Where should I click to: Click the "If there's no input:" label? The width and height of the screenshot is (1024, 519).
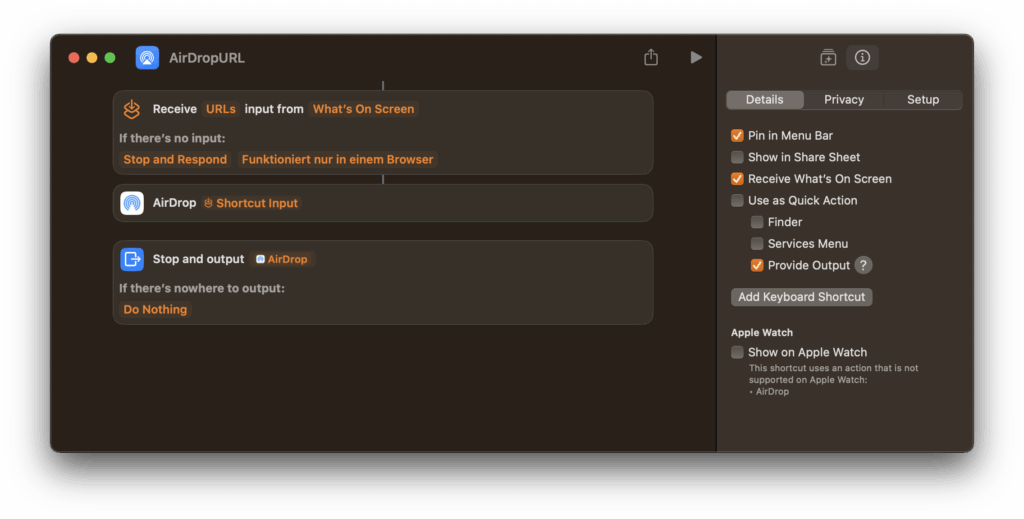point(172,138)
